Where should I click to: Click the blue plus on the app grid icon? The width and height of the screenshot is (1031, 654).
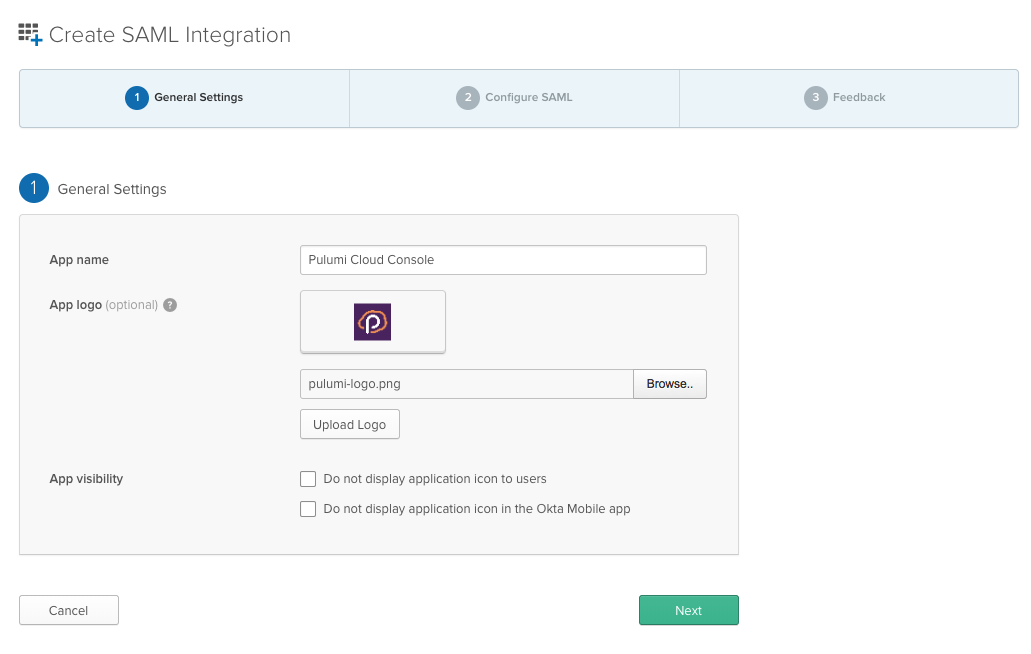point(36,40)
